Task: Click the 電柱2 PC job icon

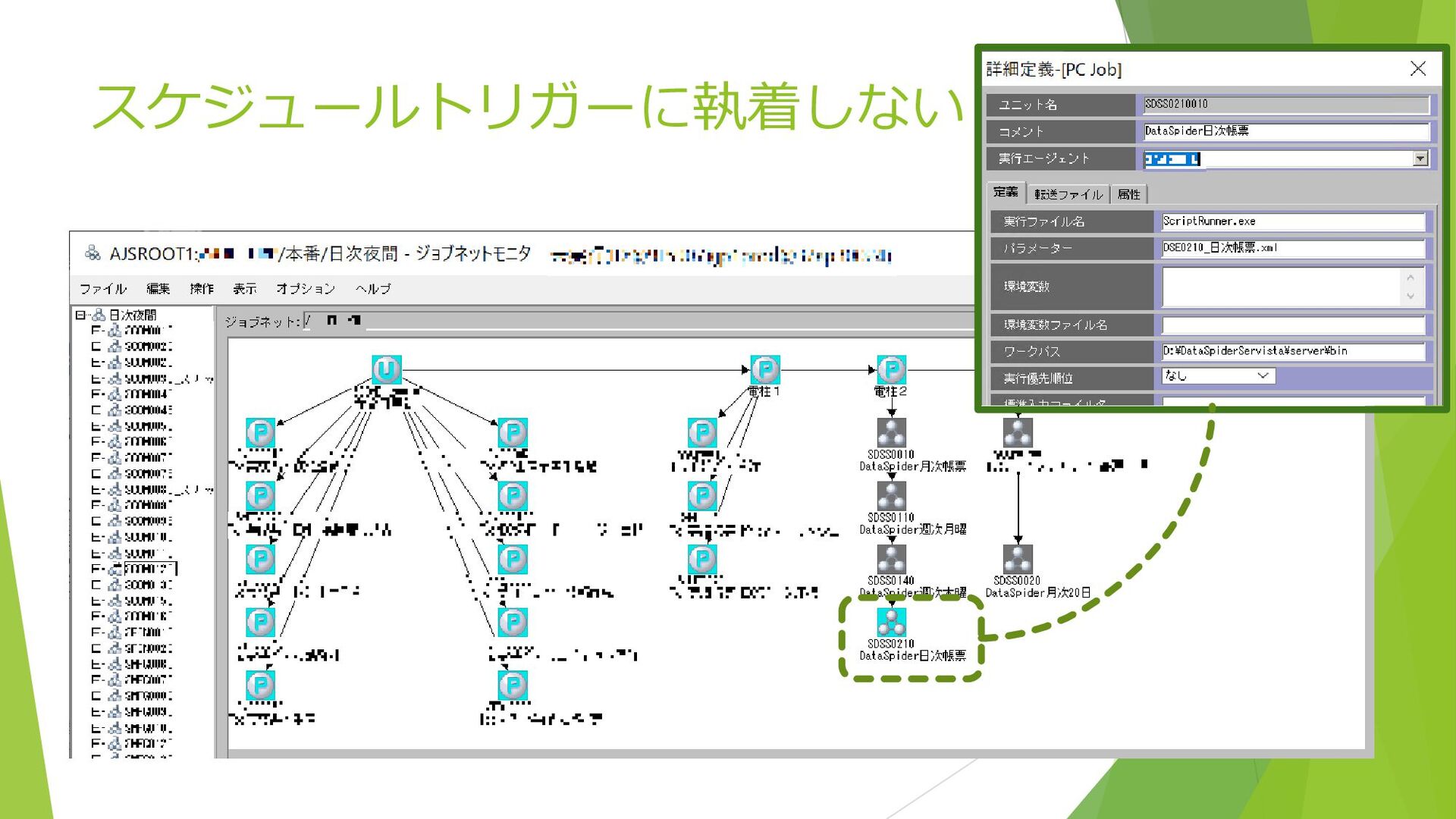Action: [891, 369]
